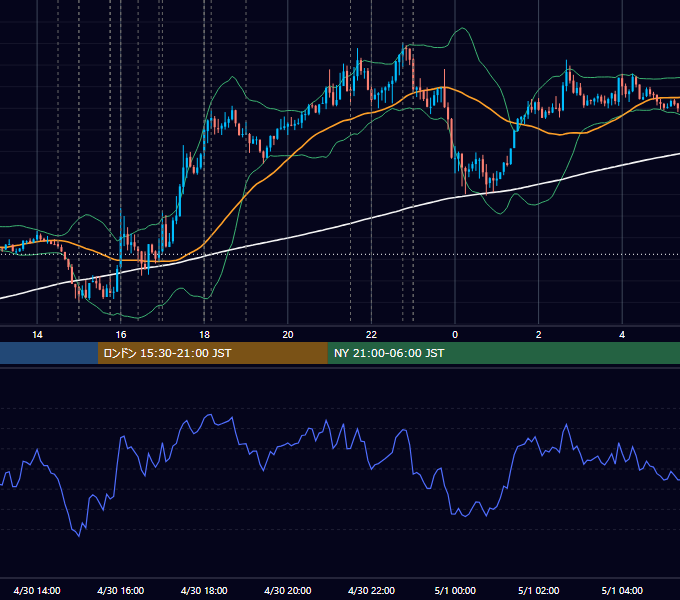Click the 4/30 18:00 date label
The height and width of the screenshot is (600, 680).
click(204, 590)
